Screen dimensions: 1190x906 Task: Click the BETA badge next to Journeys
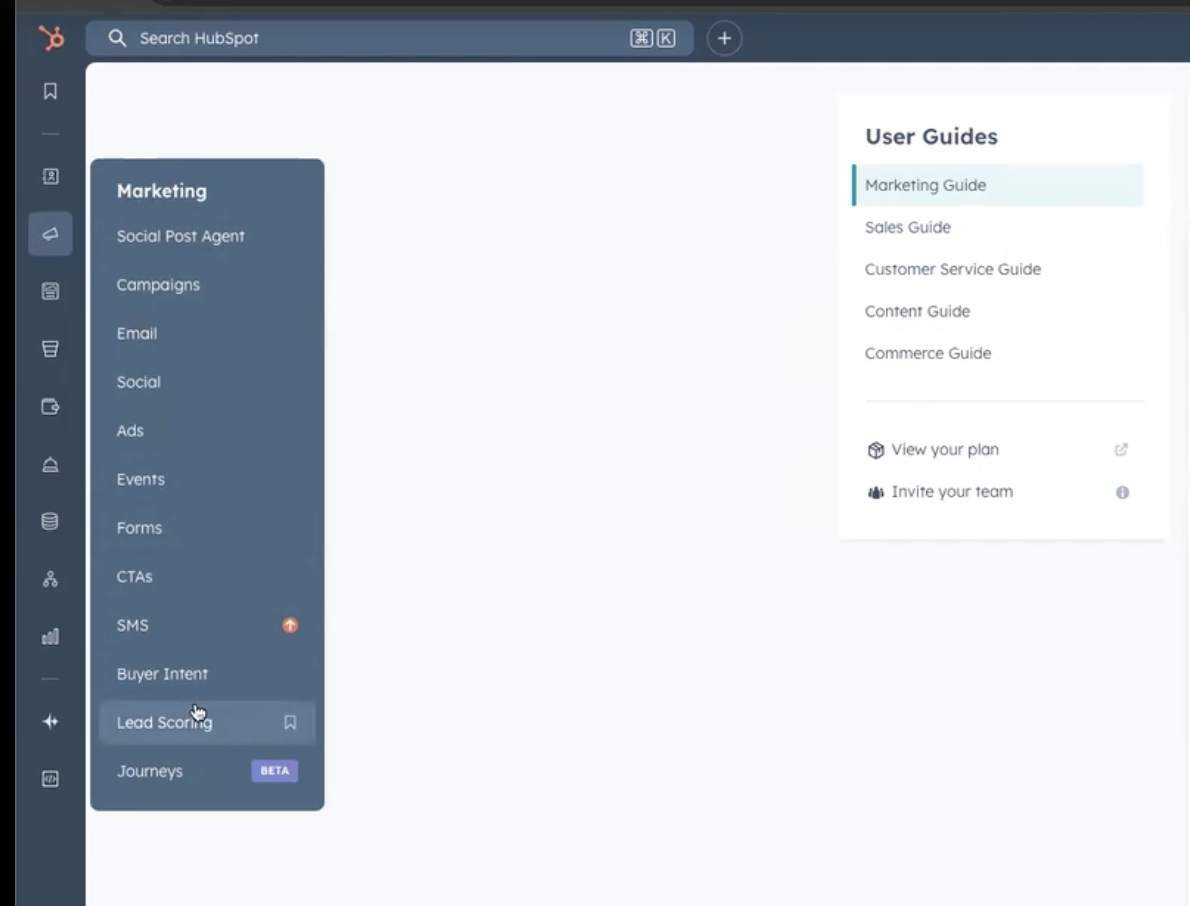(275, 771)
